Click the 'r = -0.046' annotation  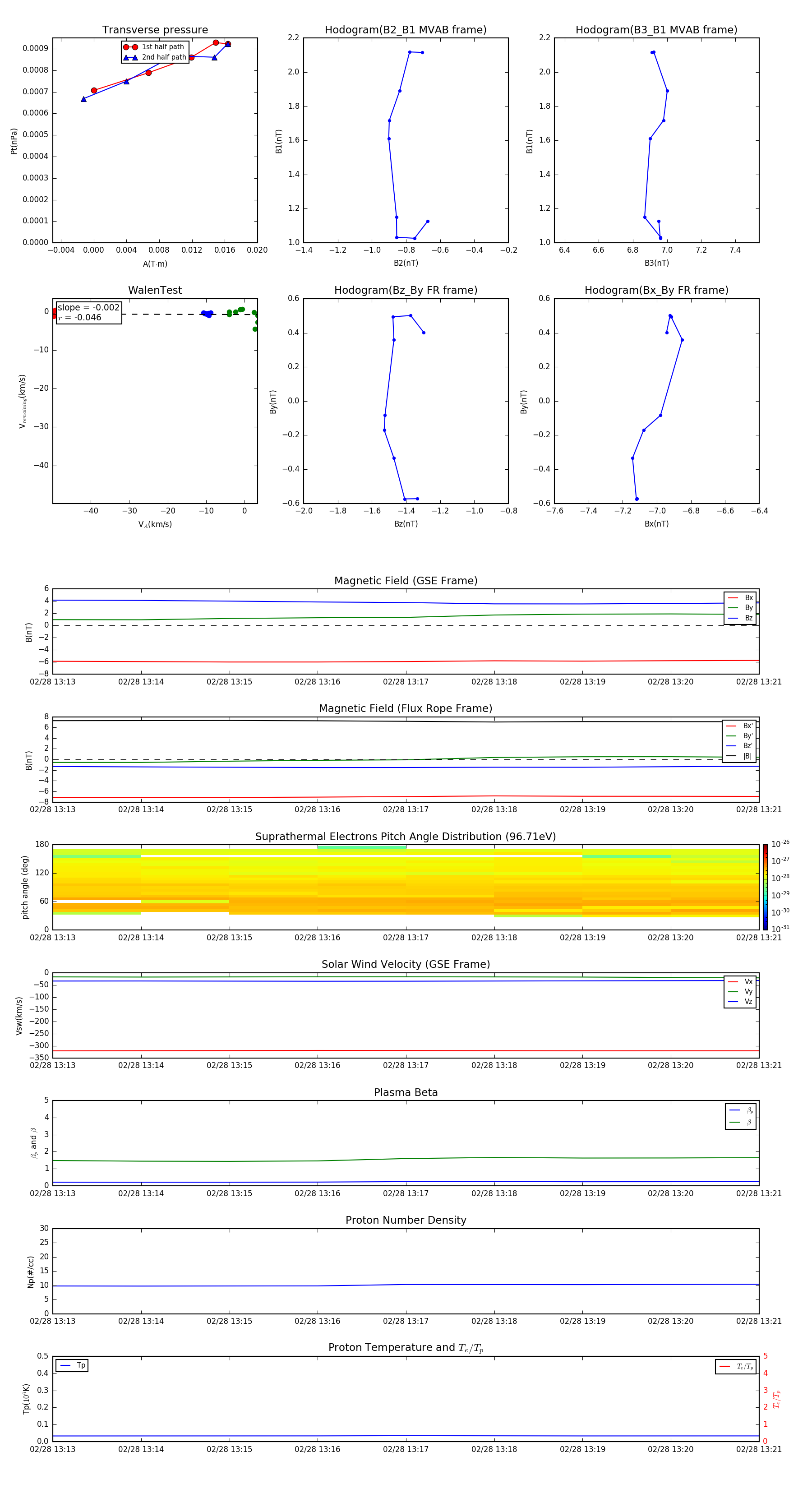80,317
